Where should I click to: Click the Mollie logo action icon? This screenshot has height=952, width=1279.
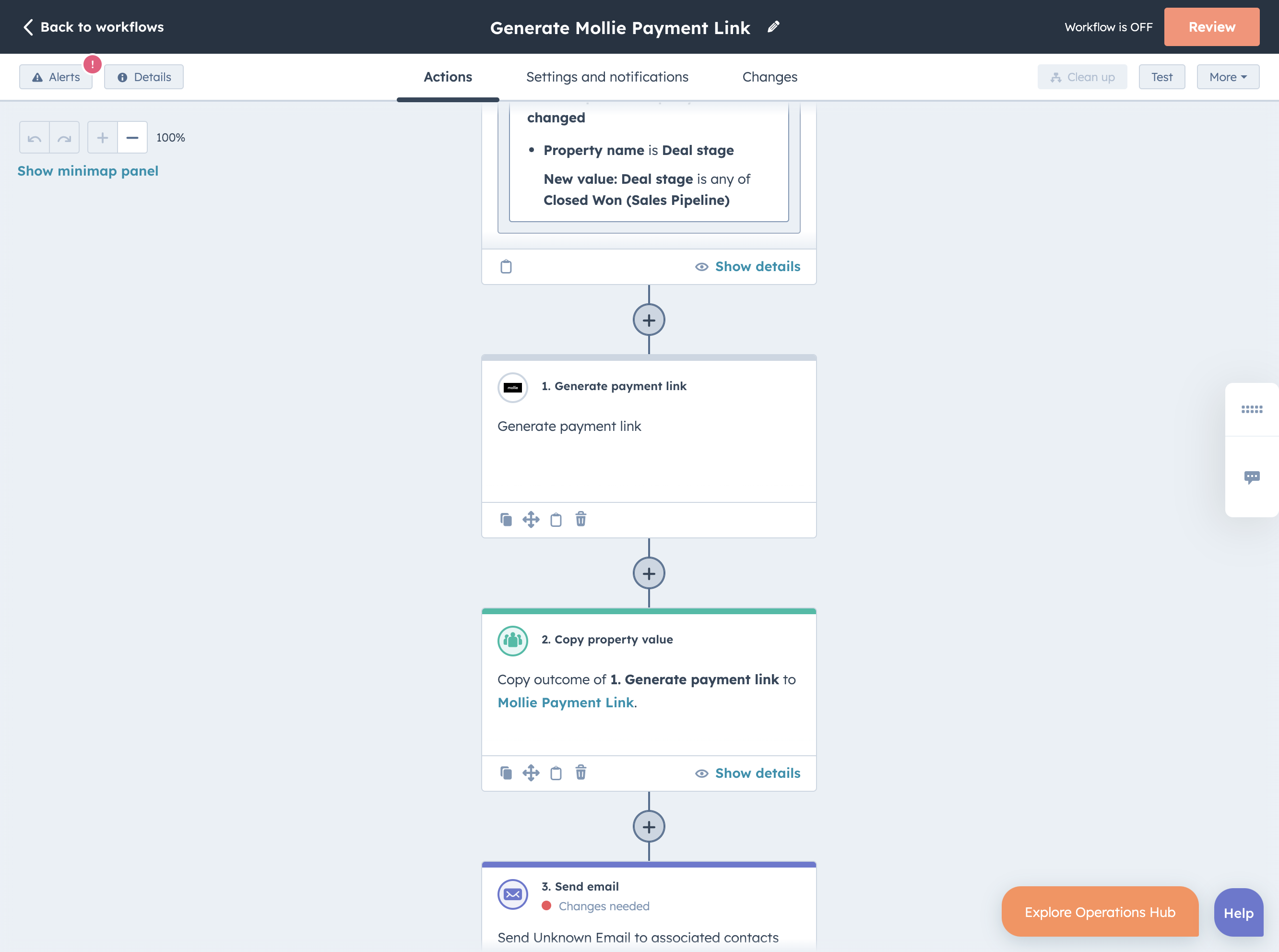[x=513, y=387]
